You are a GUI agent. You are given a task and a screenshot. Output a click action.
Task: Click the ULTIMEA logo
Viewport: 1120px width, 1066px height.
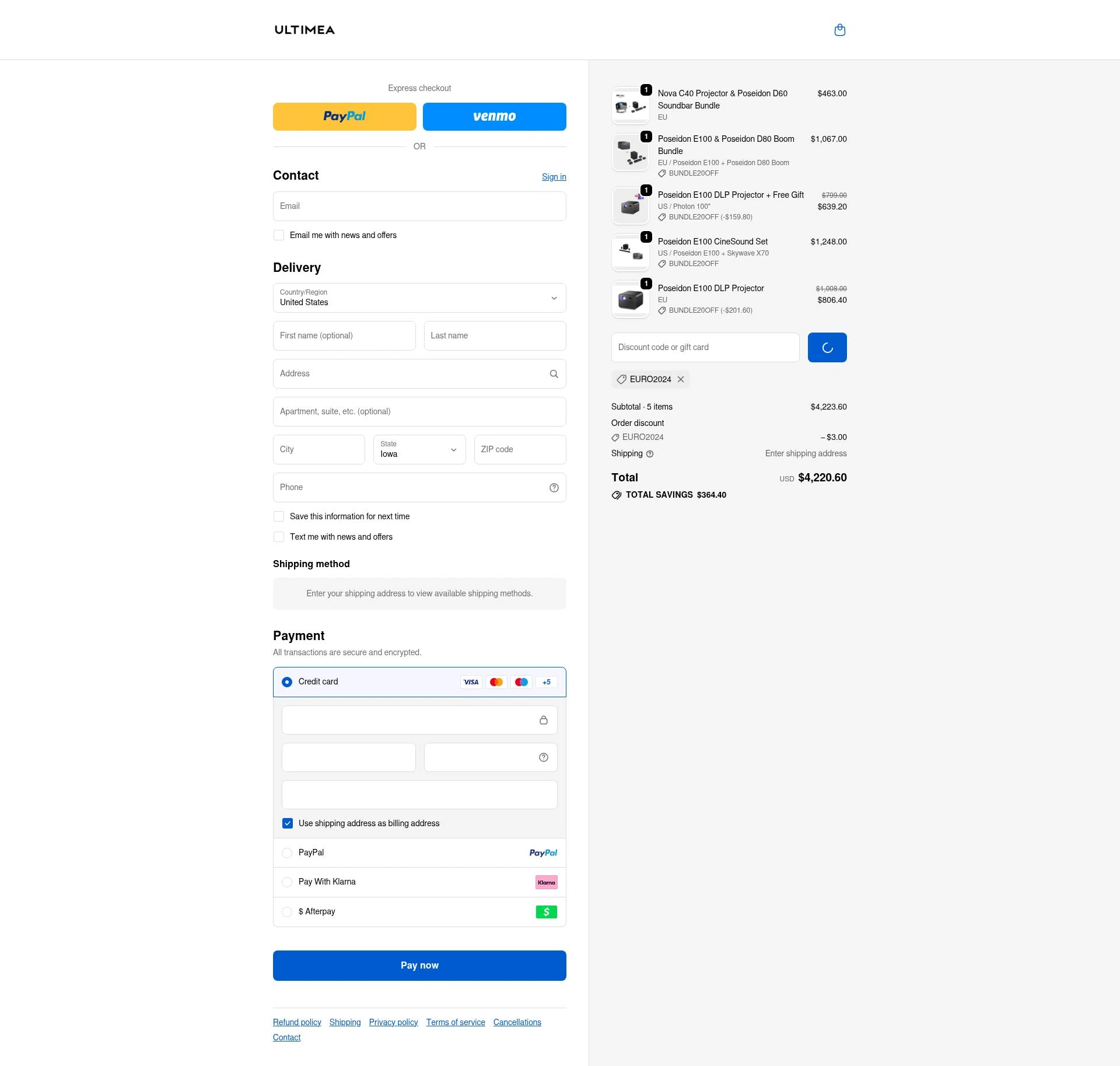coord(304,30)
